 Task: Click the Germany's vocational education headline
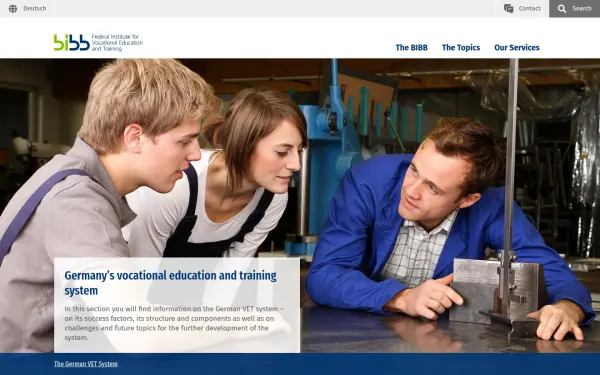pos(170,283)
